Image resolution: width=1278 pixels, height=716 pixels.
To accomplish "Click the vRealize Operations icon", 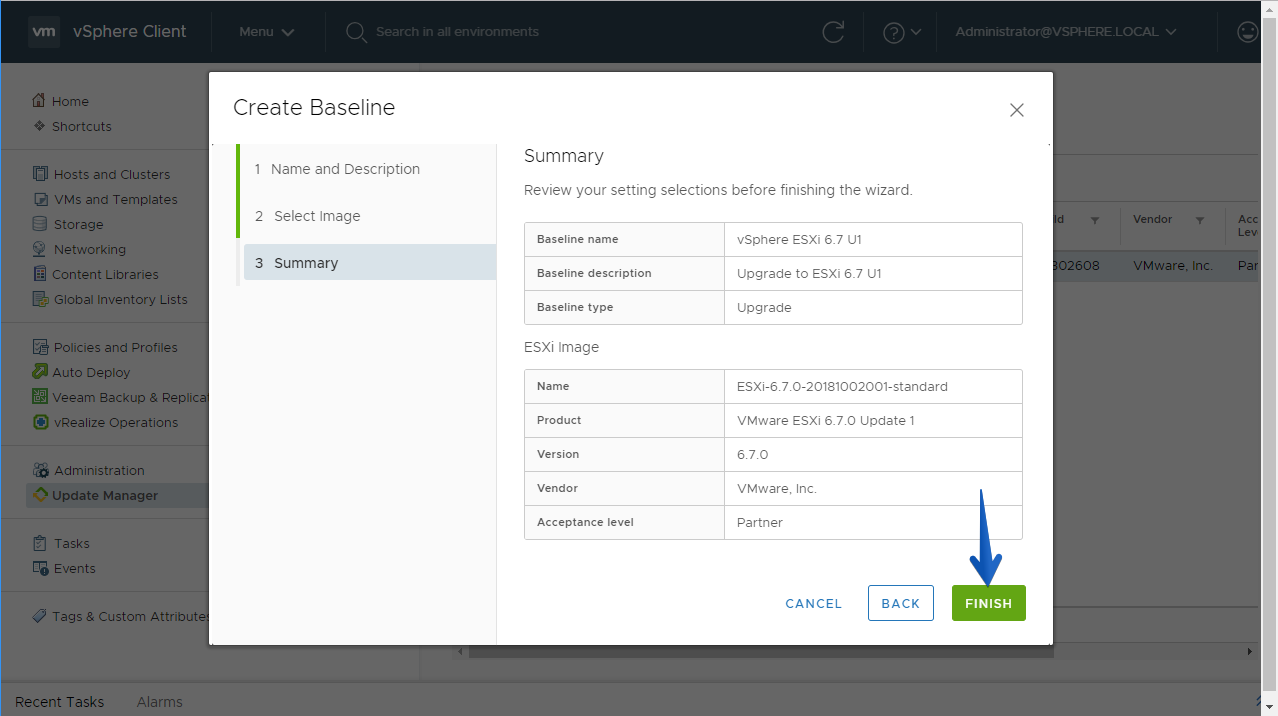I will coord(40,422).
